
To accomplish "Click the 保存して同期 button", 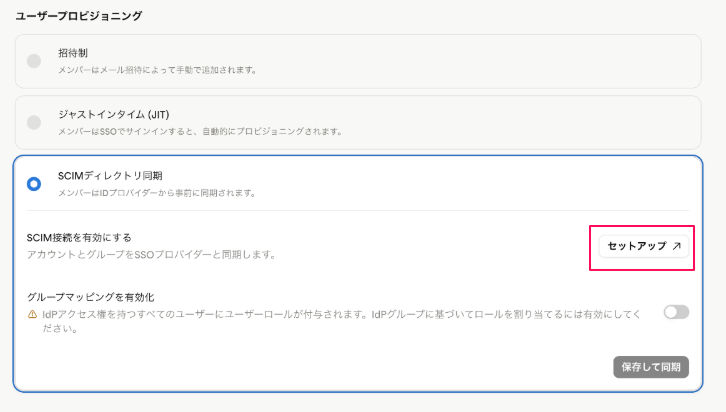I will (651, 367).
